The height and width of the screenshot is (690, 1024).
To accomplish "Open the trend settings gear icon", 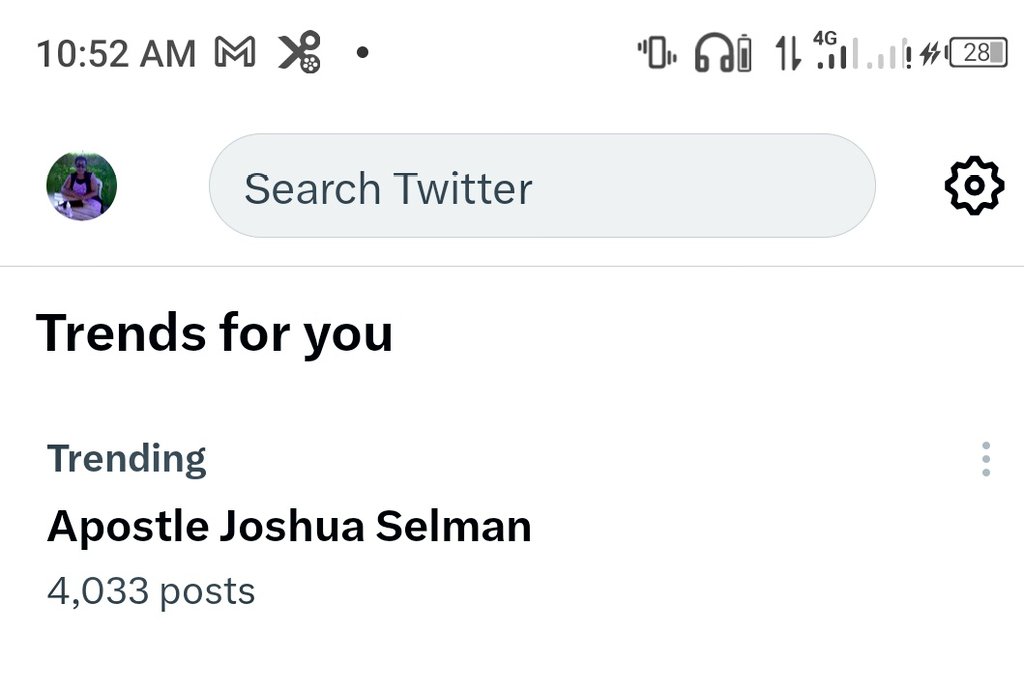I will [974, 186].
